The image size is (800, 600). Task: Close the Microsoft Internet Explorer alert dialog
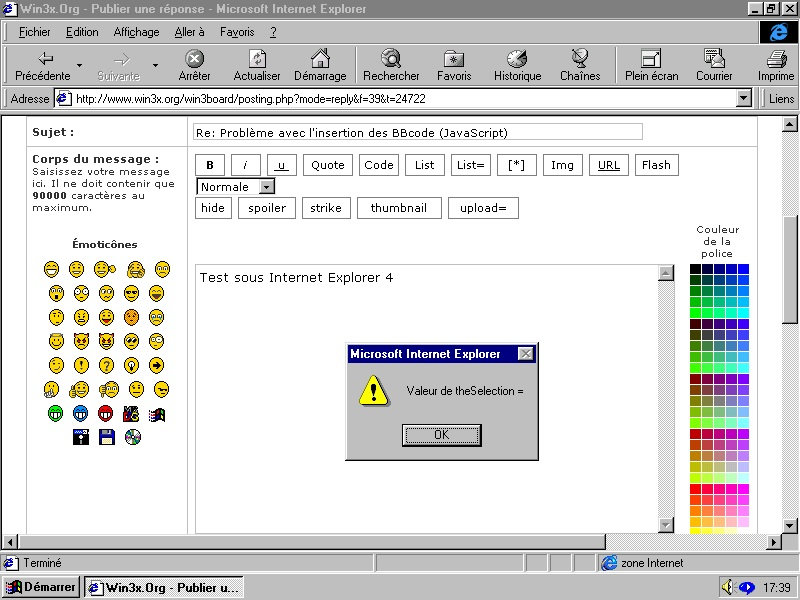(526, 354)
